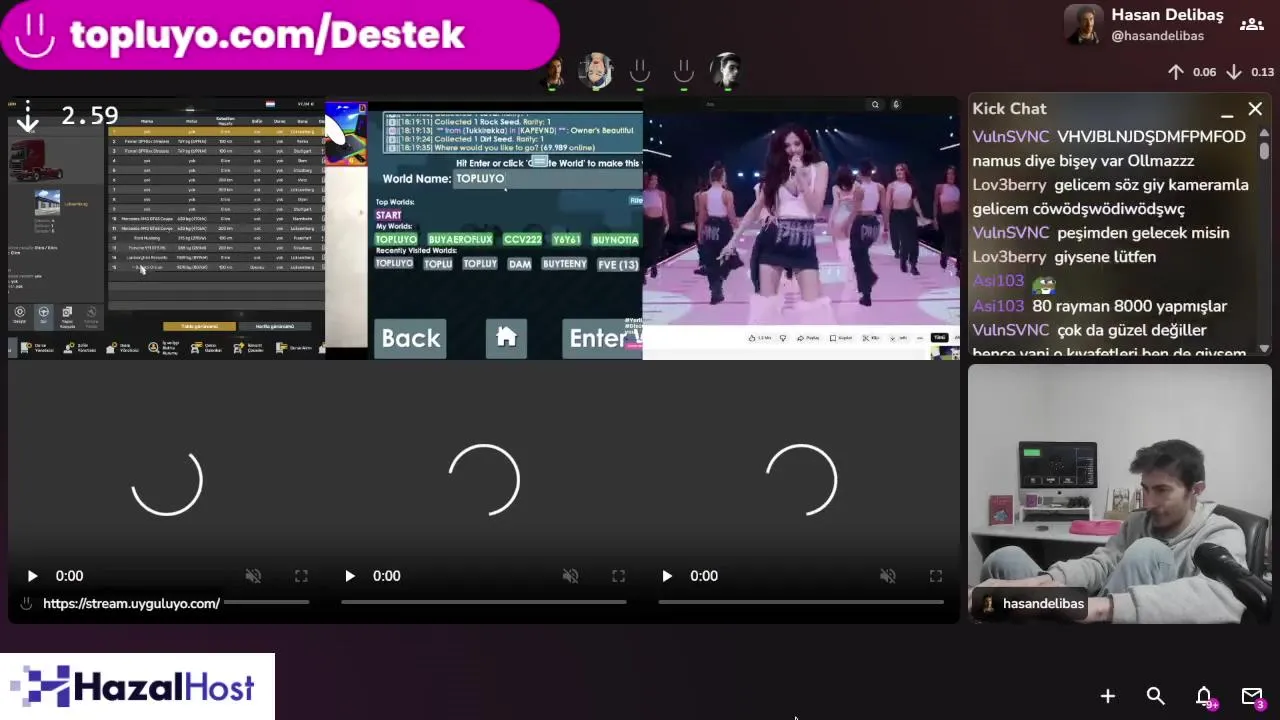Click the World Name input field
The image size is (1280, 720).
point(548,179)
